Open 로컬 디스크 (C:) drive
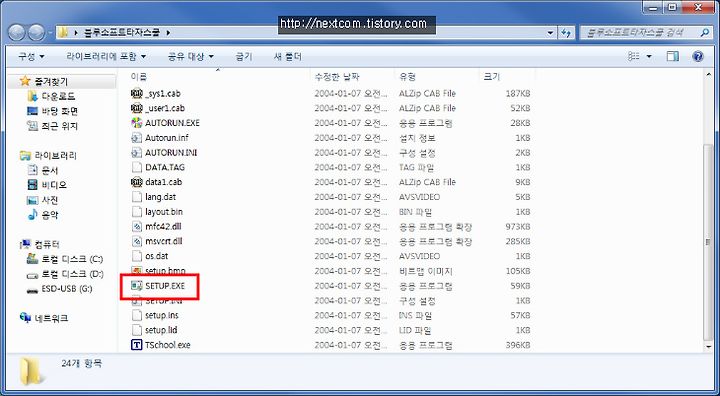 click(72, 259)
